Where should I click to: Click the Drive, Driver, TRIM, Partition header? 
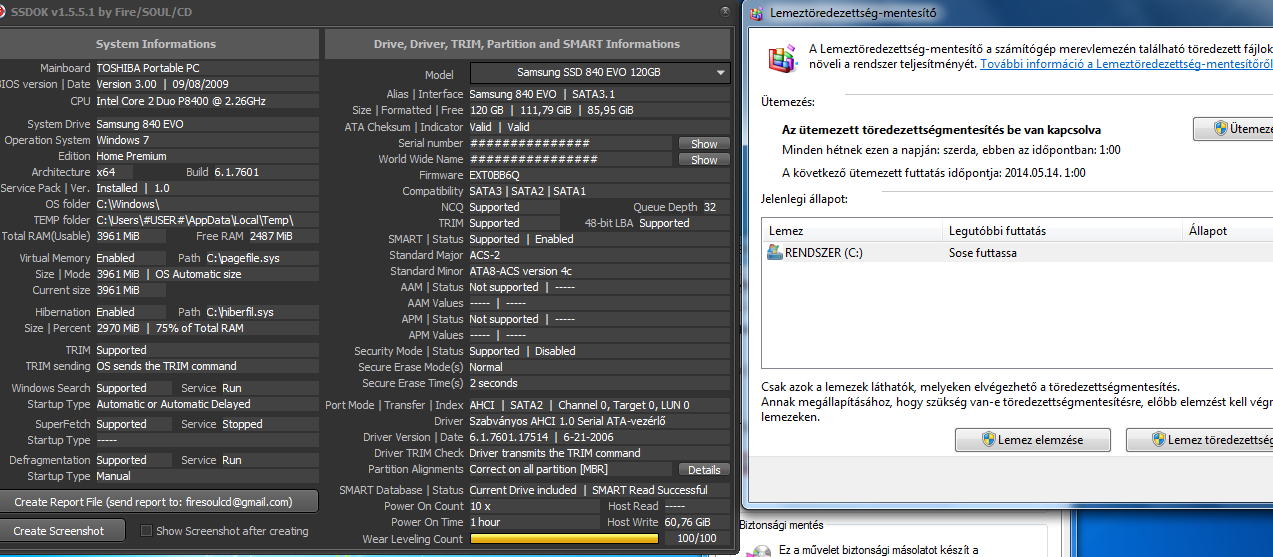pos(527,44)
